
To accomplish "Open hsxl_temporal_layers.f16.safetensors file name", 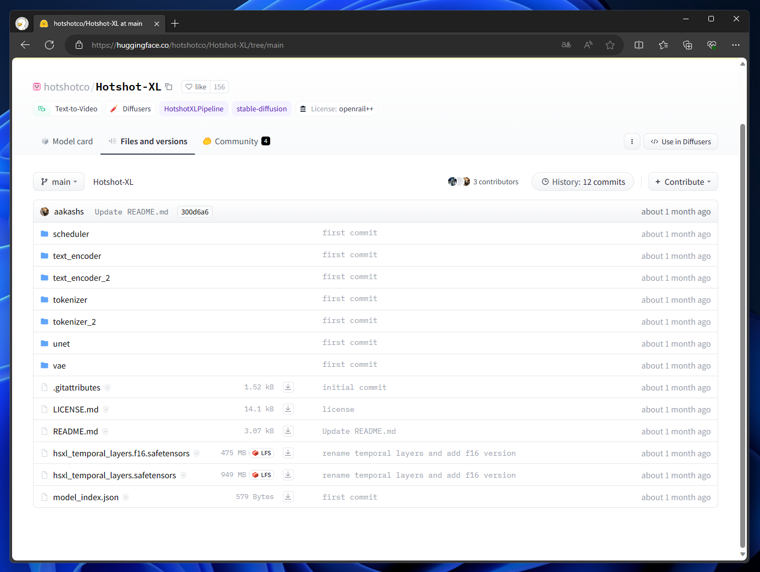I will point(121,453).
